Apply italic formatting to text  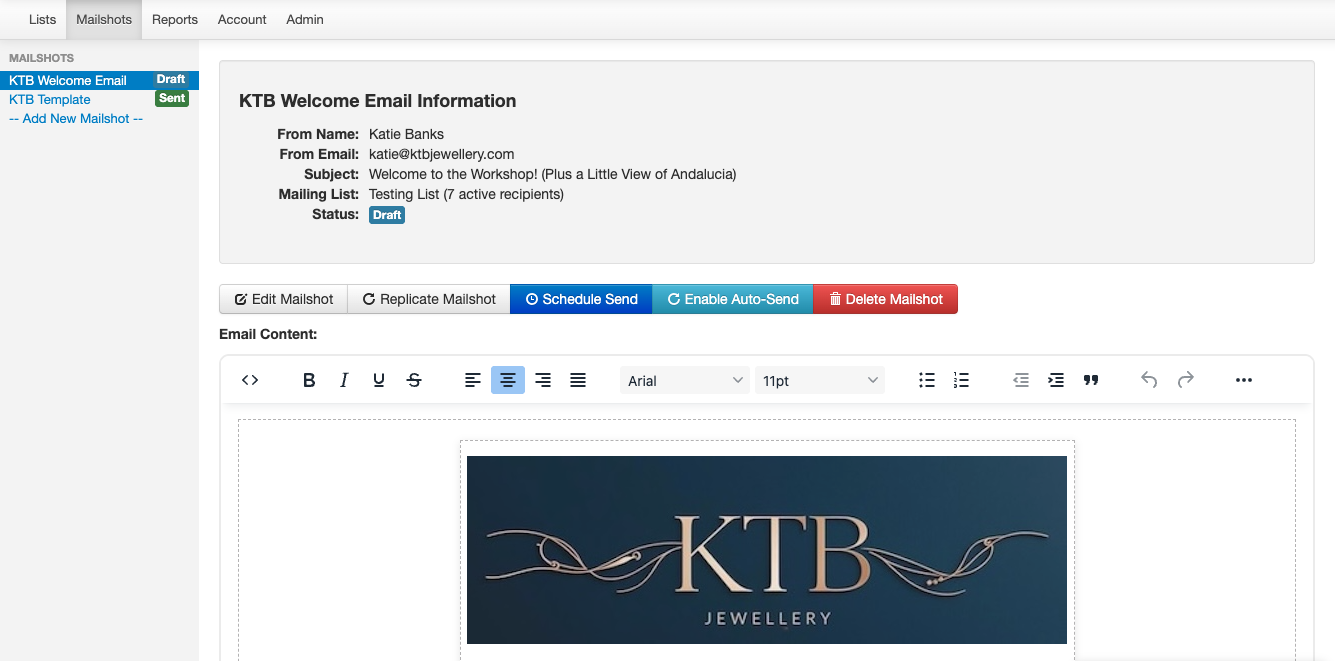344,380
